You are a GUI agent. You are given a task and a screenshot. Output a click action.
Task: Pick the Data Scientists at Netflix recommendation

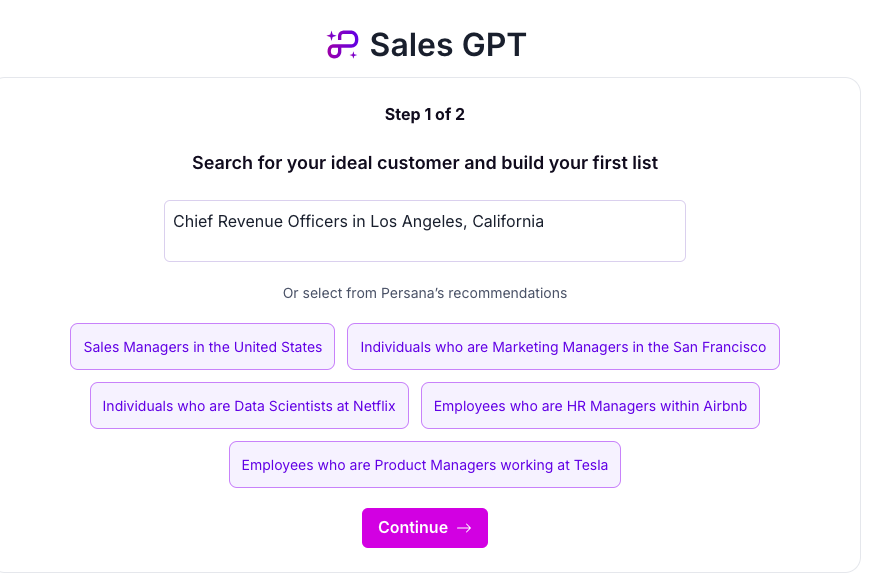[249, 406]
